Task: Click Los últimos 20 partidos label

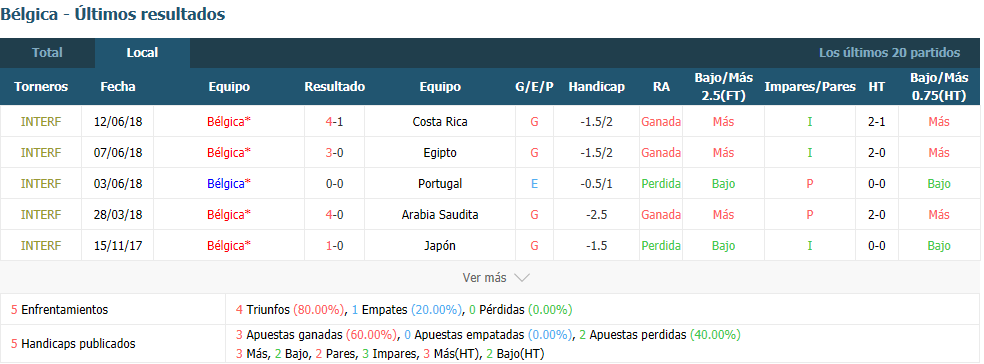Action: [x=889, y=53]
